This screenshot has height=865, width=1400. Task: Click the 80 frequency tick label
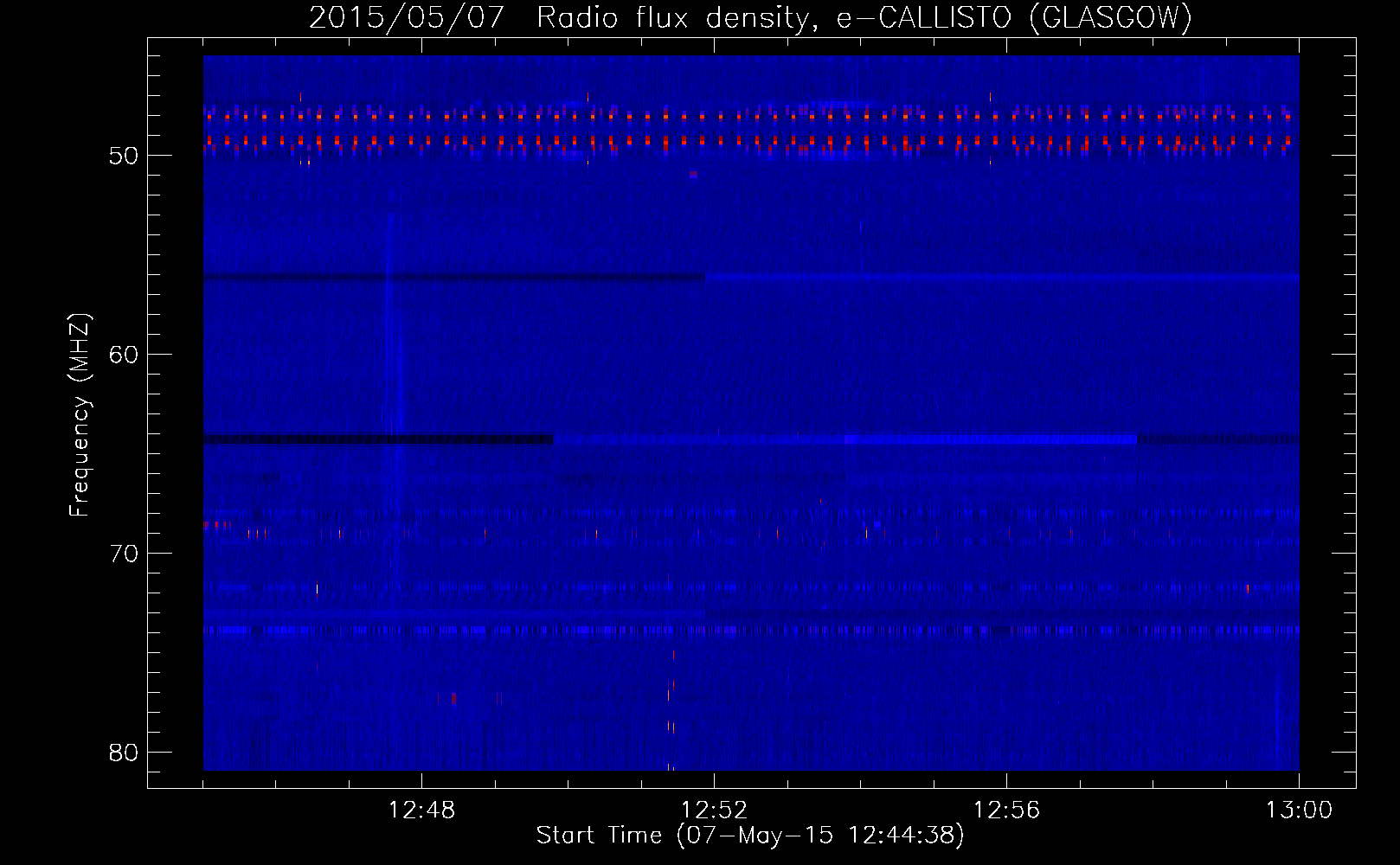pos(124,753)
